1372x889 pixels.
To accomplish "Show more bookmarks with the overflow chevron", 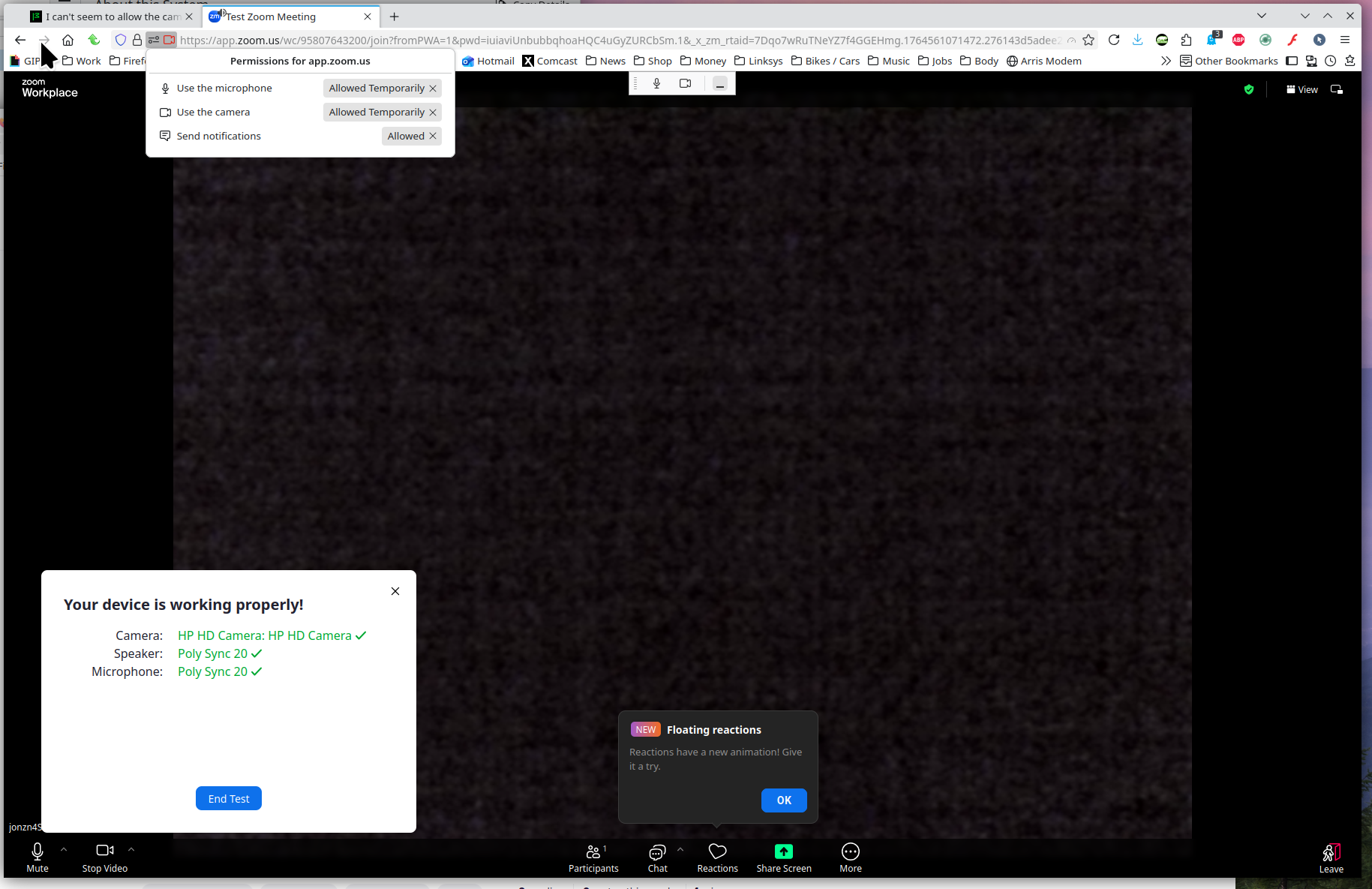I will [1166, 61].
